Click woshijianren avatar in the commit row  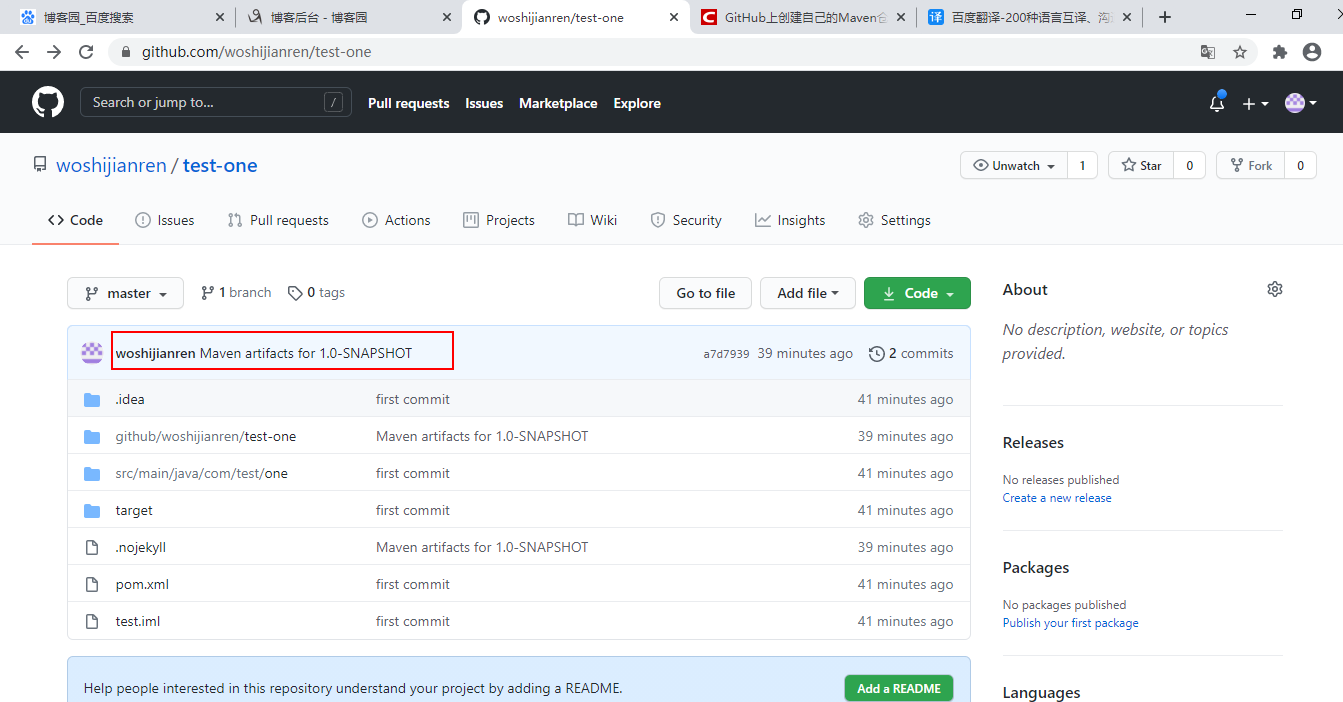click(92, 353)
